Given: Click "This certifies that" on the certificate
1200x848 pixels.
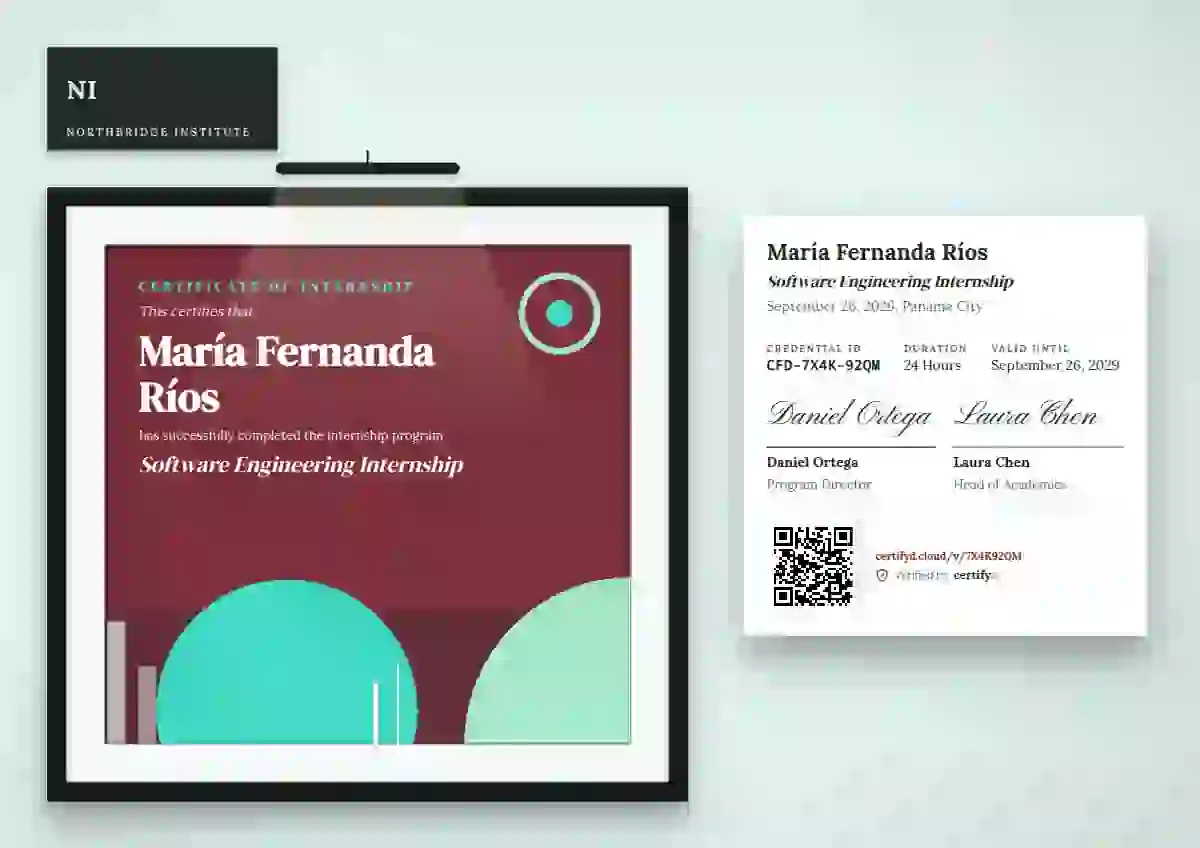Looking at the screenshot, I should (196, 311).
